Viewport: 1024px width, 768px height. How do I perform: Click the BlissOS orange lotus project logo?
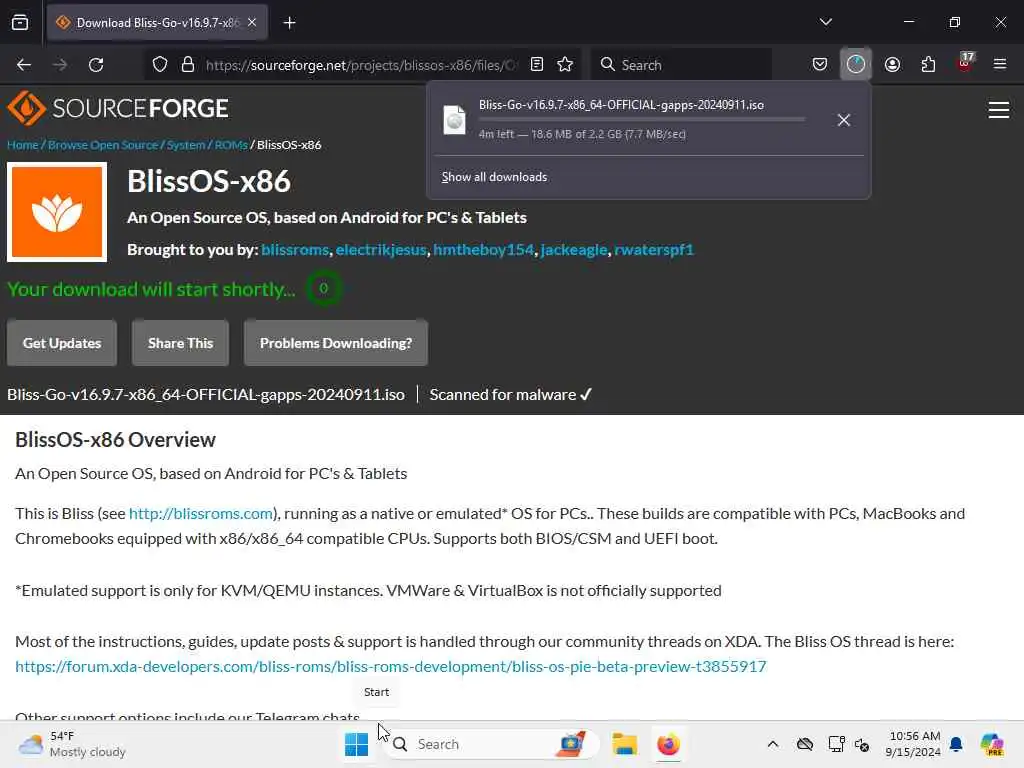[57, 212]
